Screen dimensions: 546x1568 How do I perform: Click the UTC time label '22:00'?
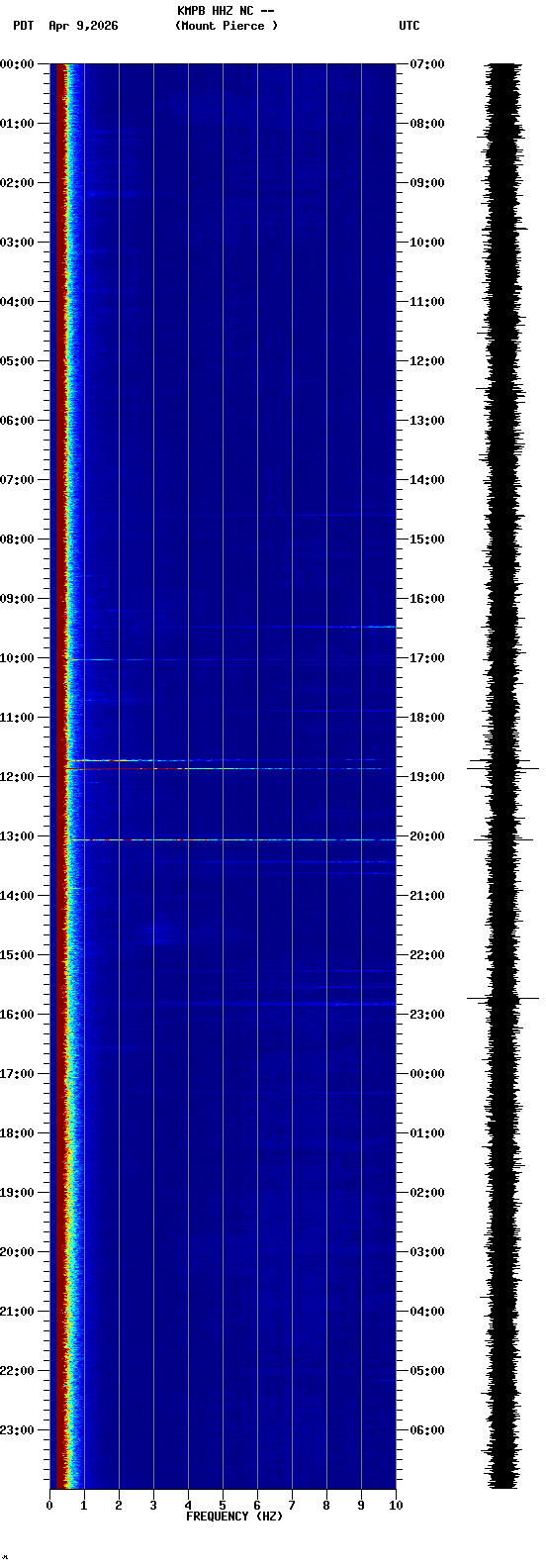coord(427,955)
